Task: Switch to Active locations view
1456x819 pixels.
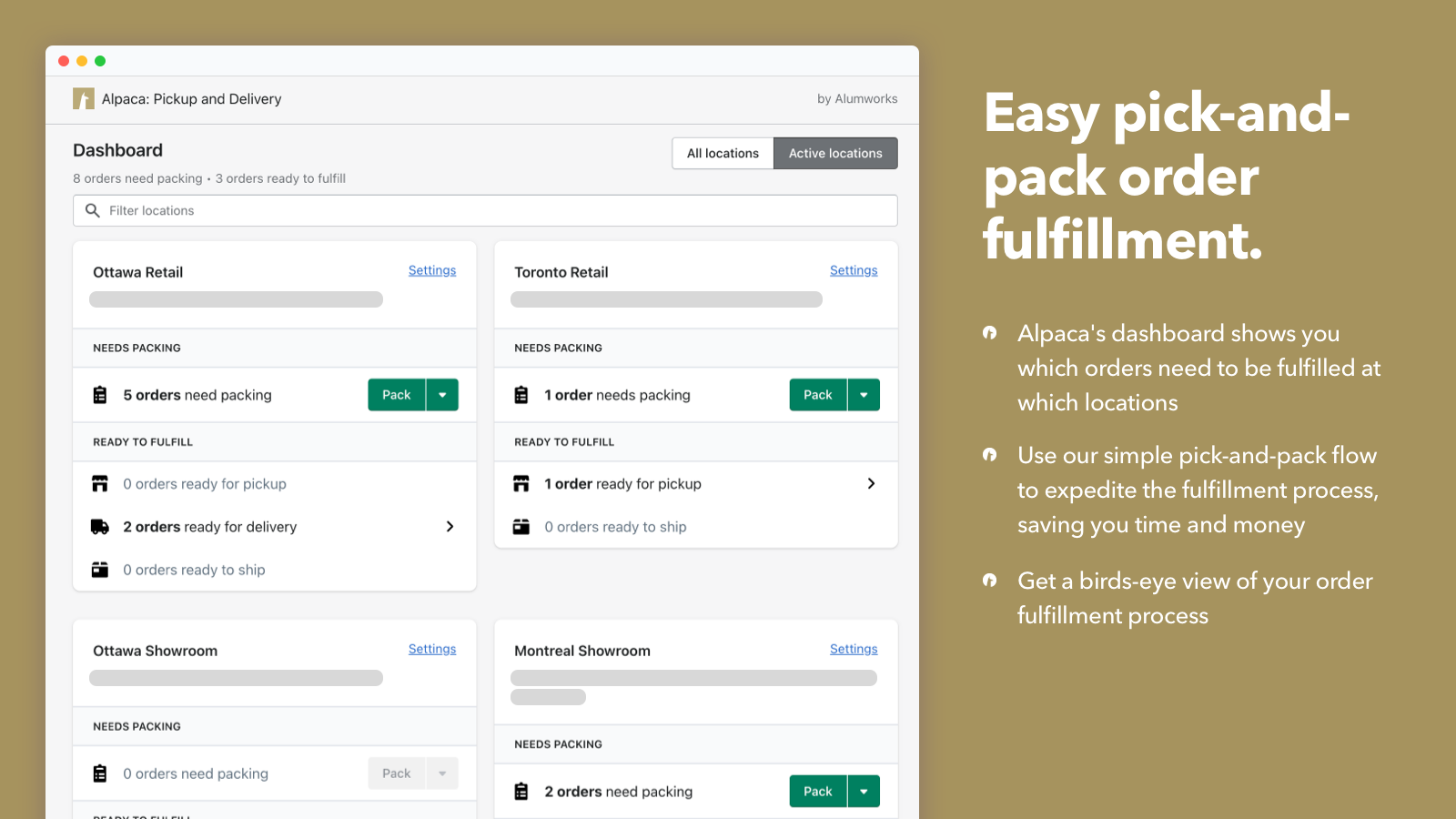Action: (835, 153)
